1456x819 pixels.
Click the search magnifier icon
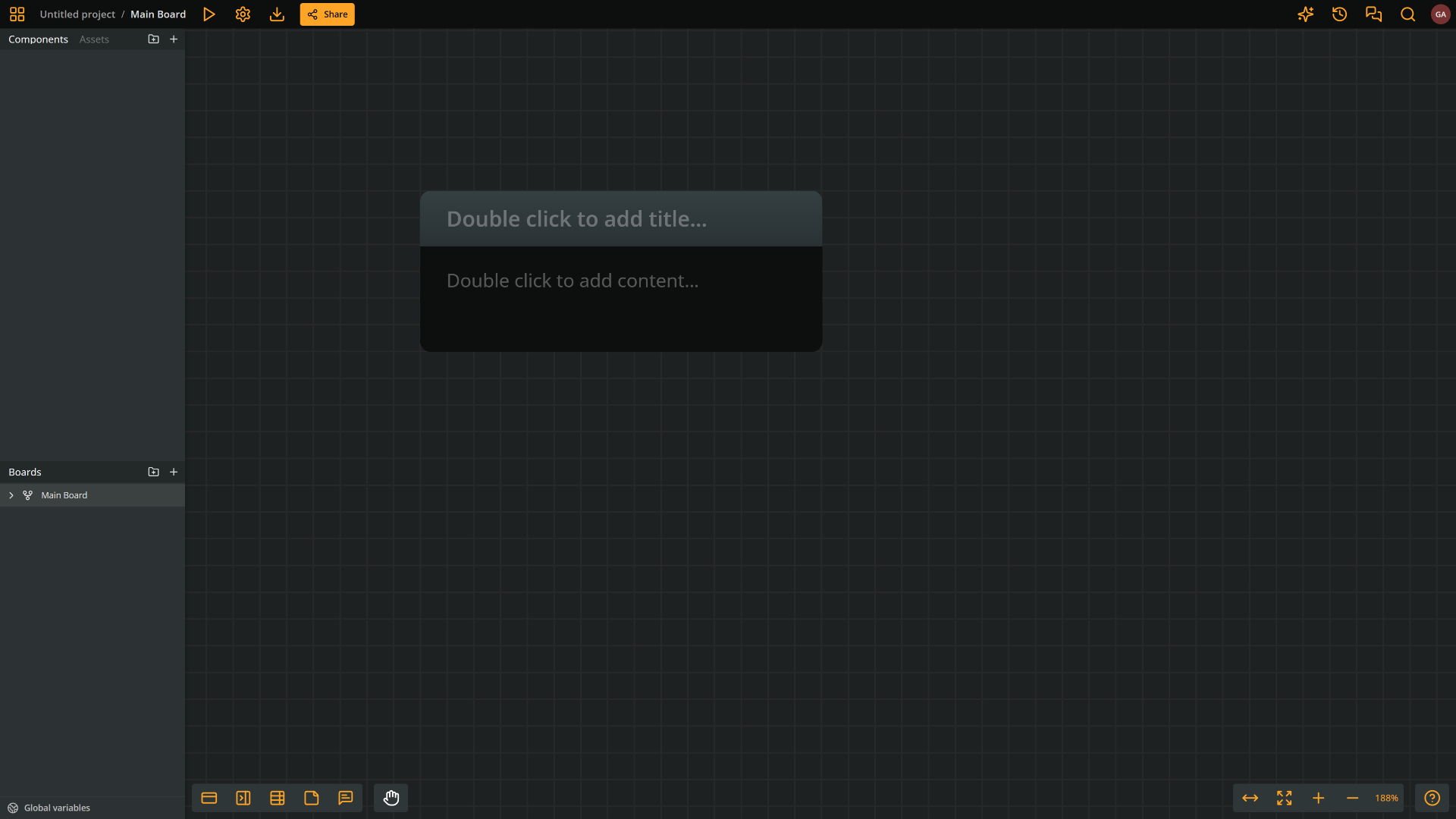(x=1407, y=14)
